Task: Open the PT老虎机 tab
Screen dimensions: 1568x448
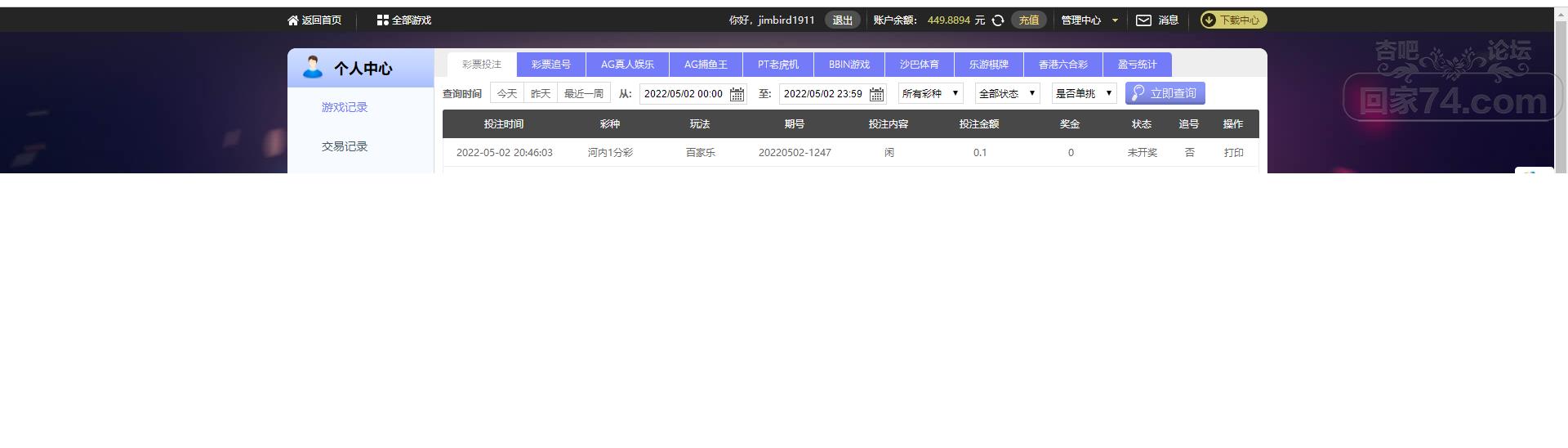Action: click(778, 65)
